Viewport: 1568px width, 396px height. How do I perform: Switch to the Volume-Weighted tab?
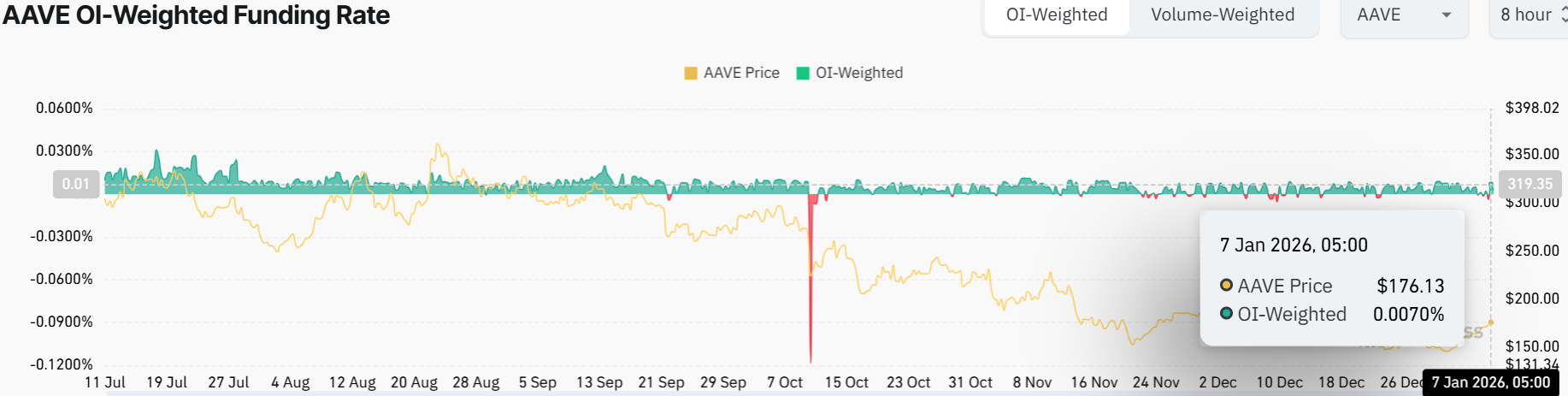tap(1222, 15)
